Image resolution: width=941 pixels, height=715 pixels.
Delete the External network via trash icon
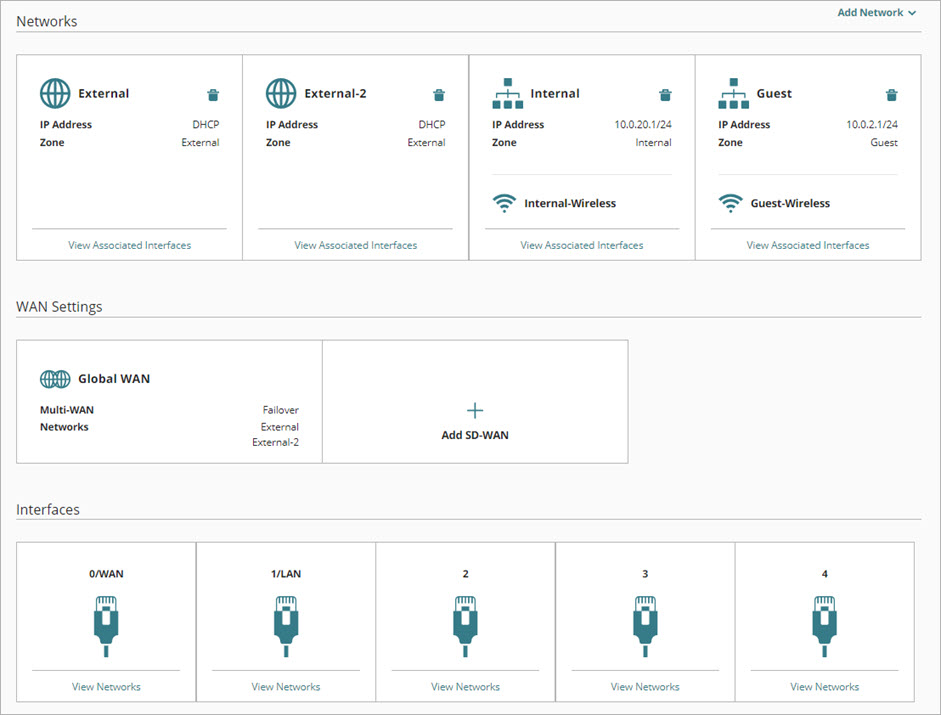[213, 95]
